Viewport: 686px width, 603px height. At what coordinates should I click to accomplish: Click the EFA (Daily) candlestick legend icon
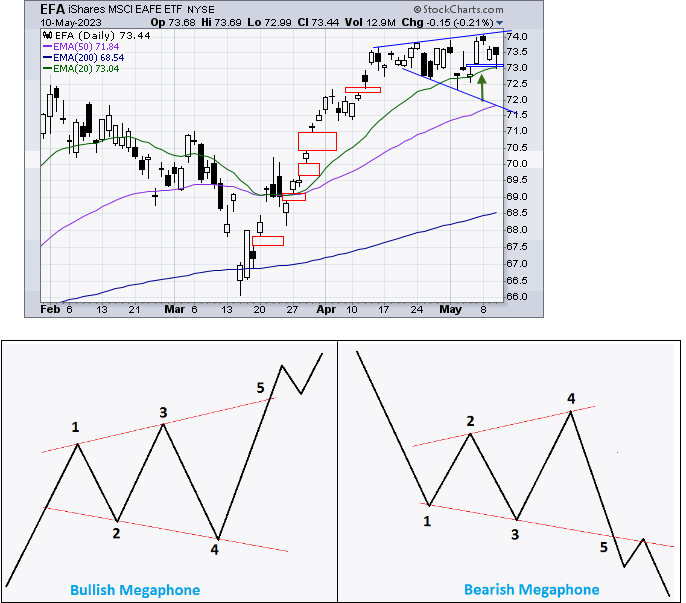click(46, 34)
